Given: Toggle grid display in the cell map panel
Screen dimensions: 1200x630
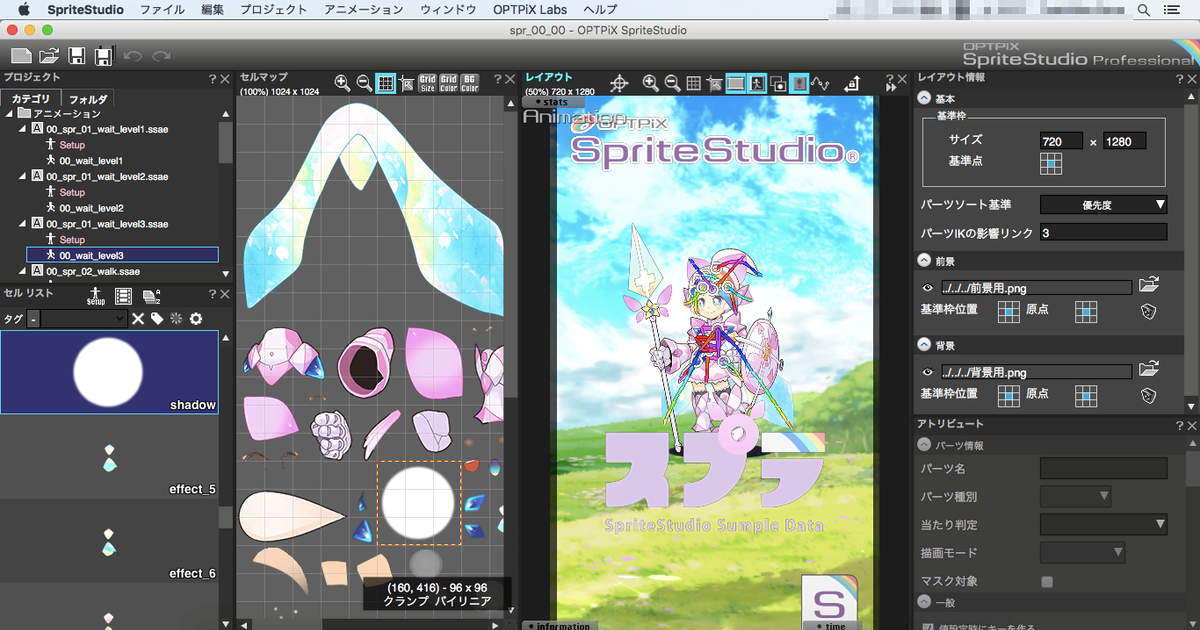Looking at the screenshot, I should 386,84.
